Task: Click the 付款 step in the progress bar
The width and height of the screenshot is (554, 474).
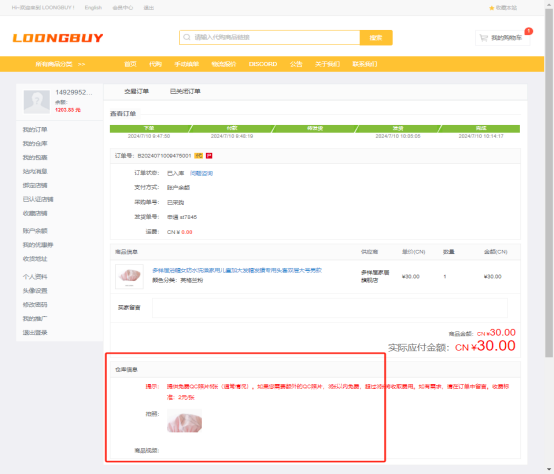Action: click(x=232, y=129)
